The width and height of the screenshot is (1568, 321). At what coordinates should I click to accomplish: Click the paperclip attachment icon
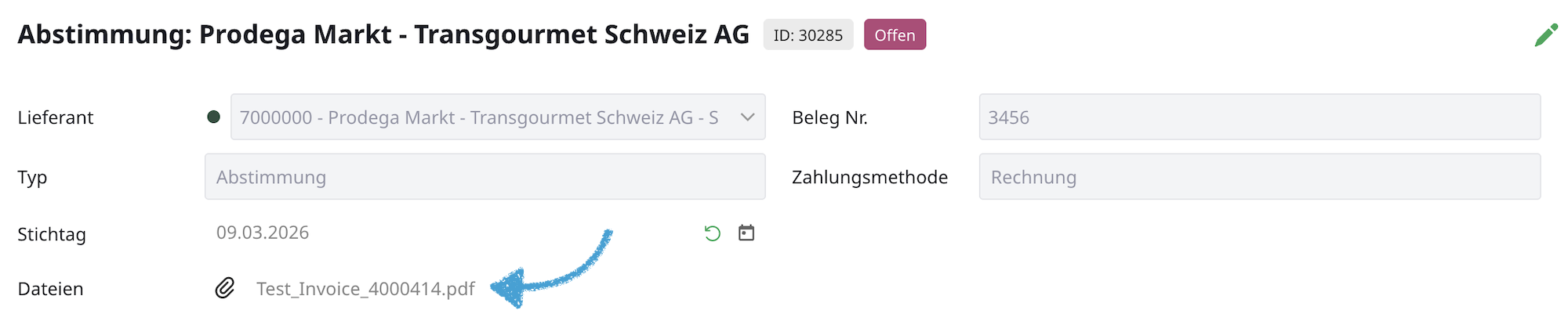coord(225,288)
